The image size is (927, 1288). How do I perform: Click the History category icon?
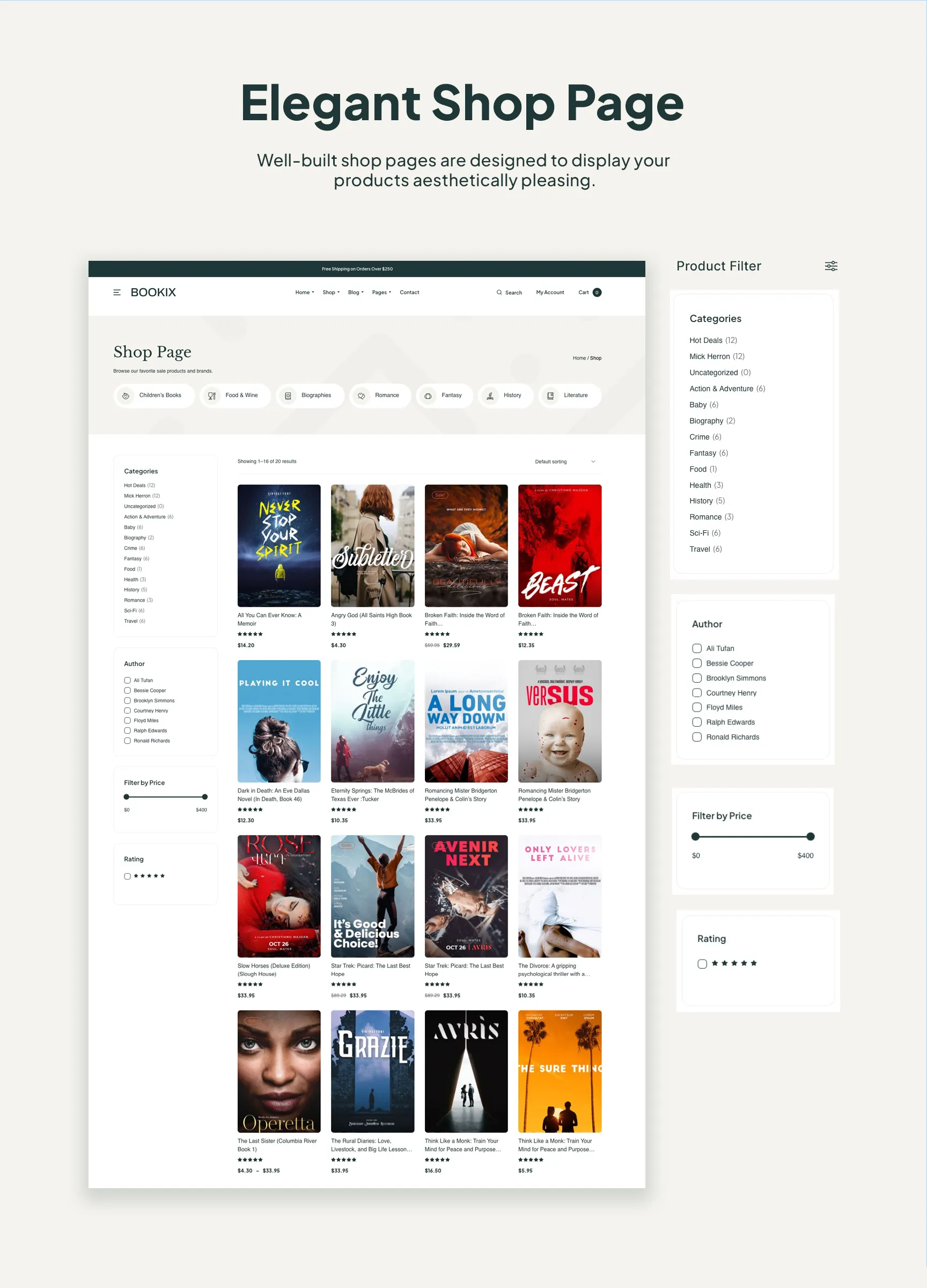[490, 396]
